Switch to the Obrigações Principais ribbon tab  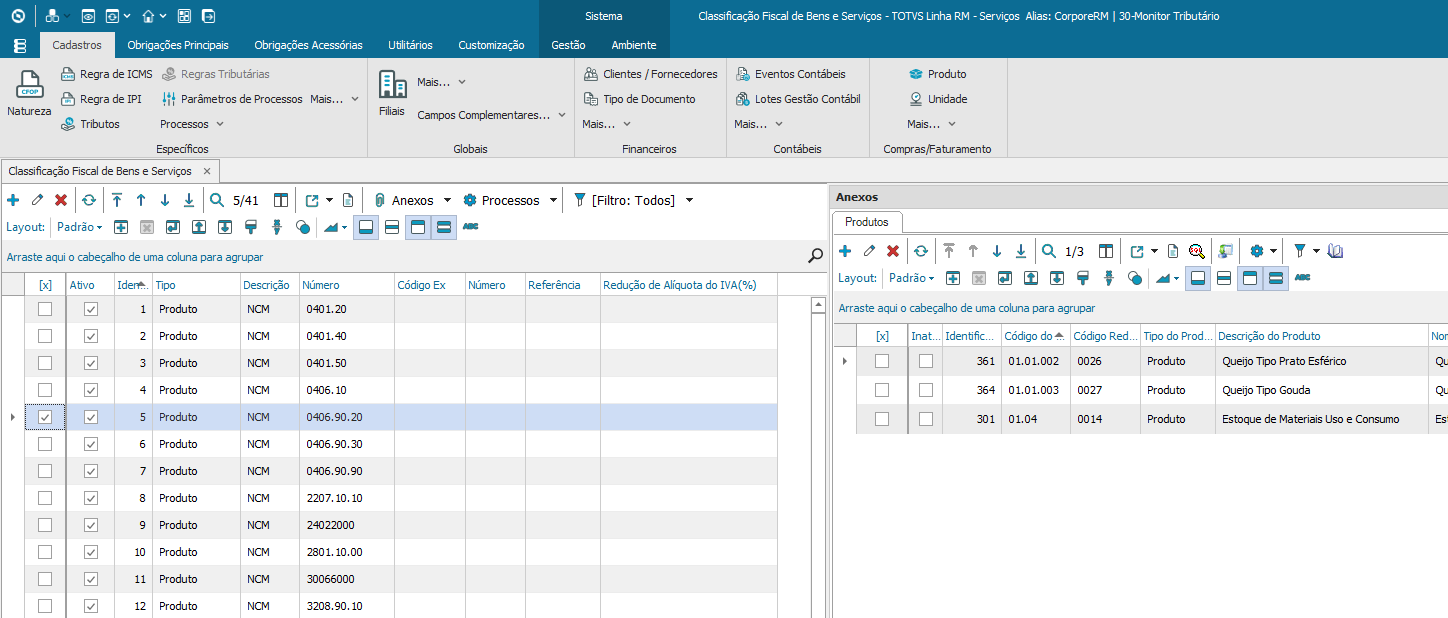tap(178, 45)
